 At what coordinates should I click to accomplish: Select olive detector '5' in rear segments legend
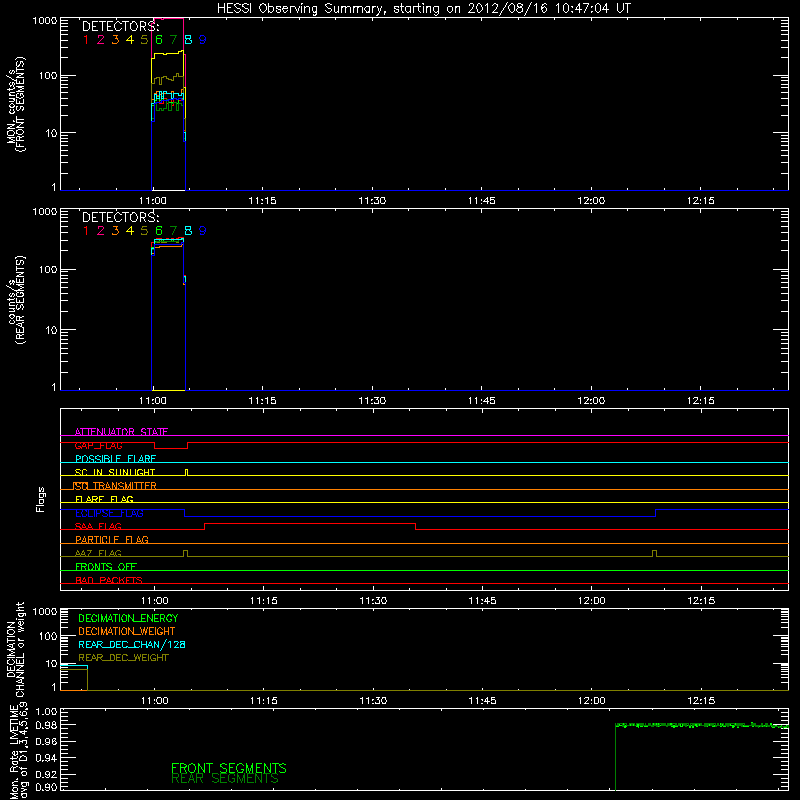click(x=144, y=231)
